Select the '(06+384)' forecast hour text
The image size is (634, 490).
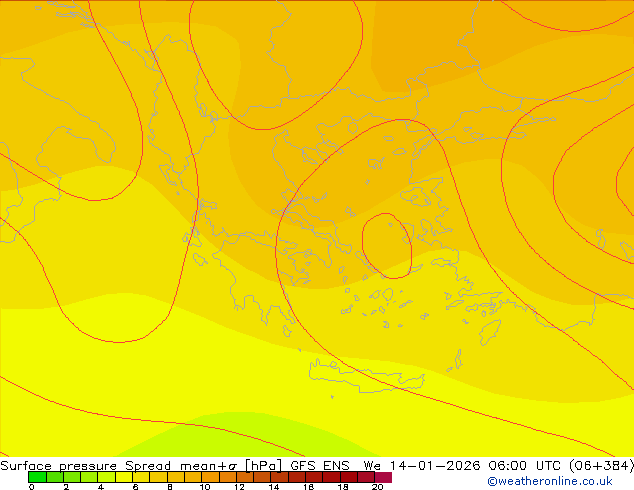(x=602, y=466)
